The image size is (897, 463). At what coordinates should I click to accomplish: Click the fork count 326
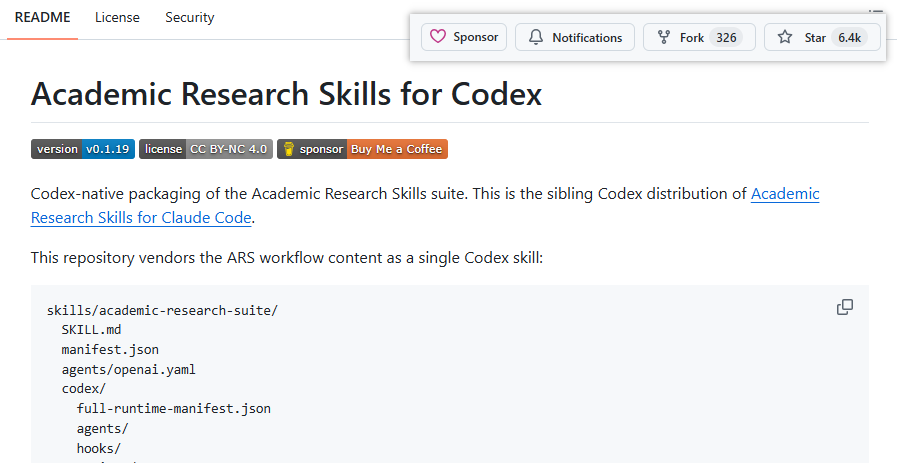(726, 38)
